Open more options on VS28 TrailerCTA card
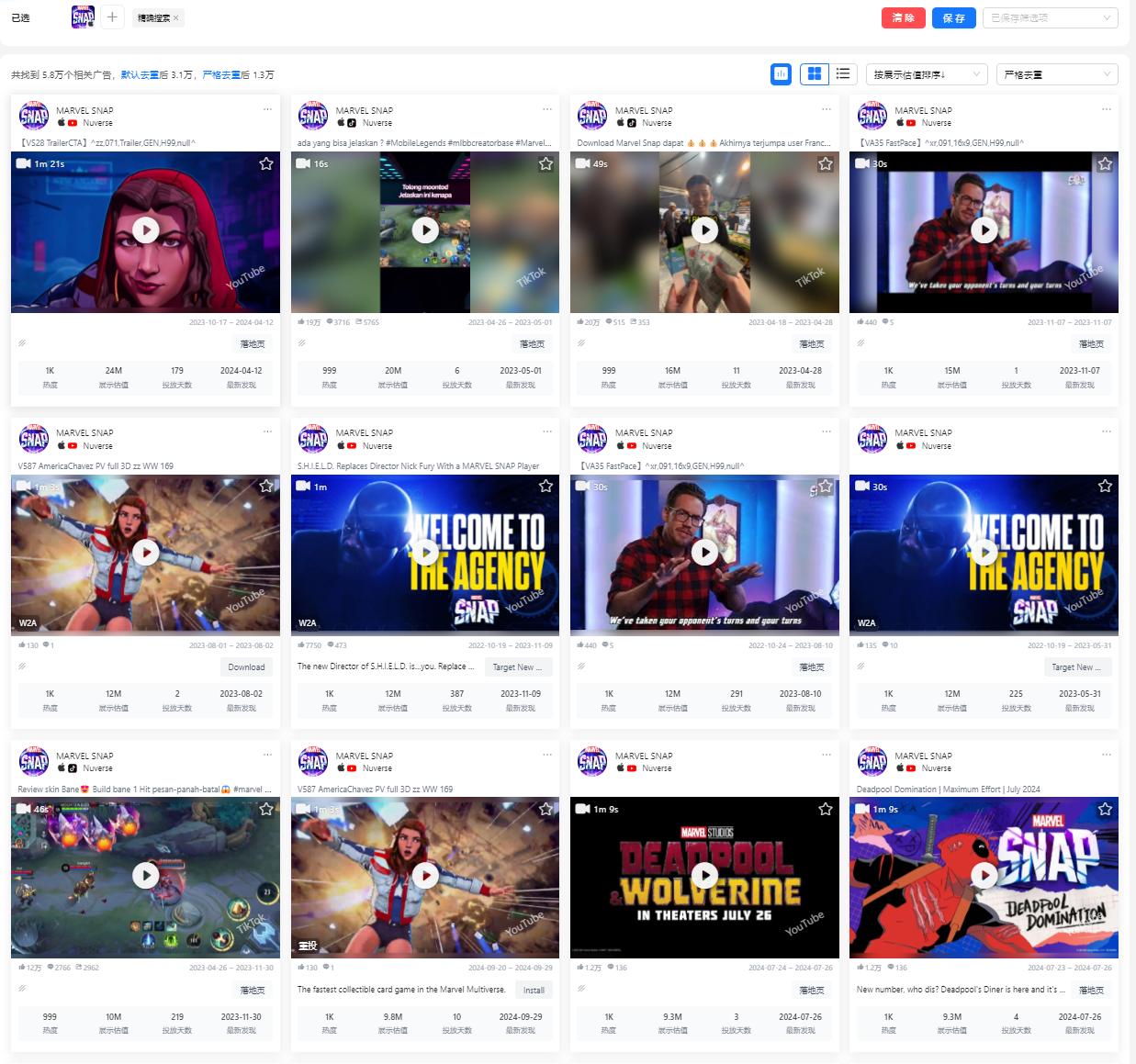 pos(267,109)
